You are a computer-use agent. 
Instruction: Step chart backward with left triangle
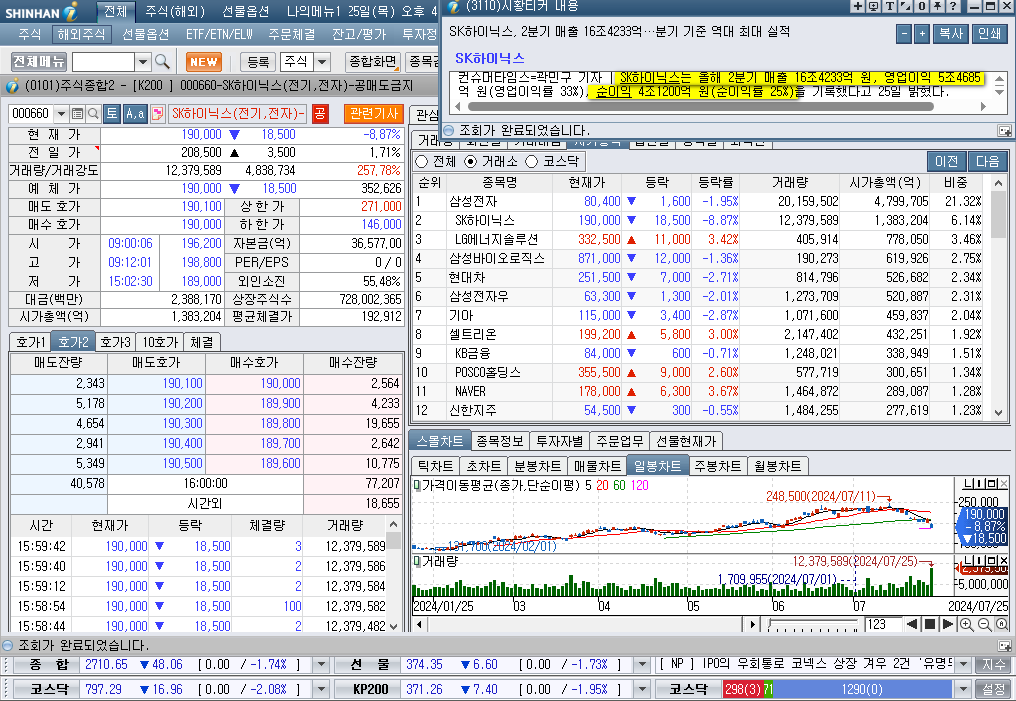pyautogui.click(x=912, y=625)
